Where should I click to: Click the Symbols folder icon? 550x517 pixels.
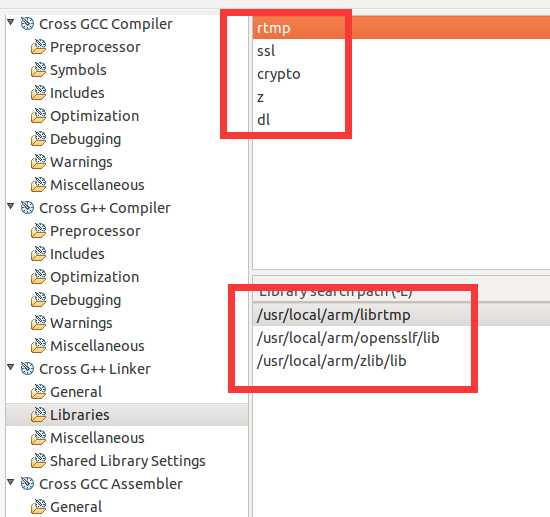[38, 70]
